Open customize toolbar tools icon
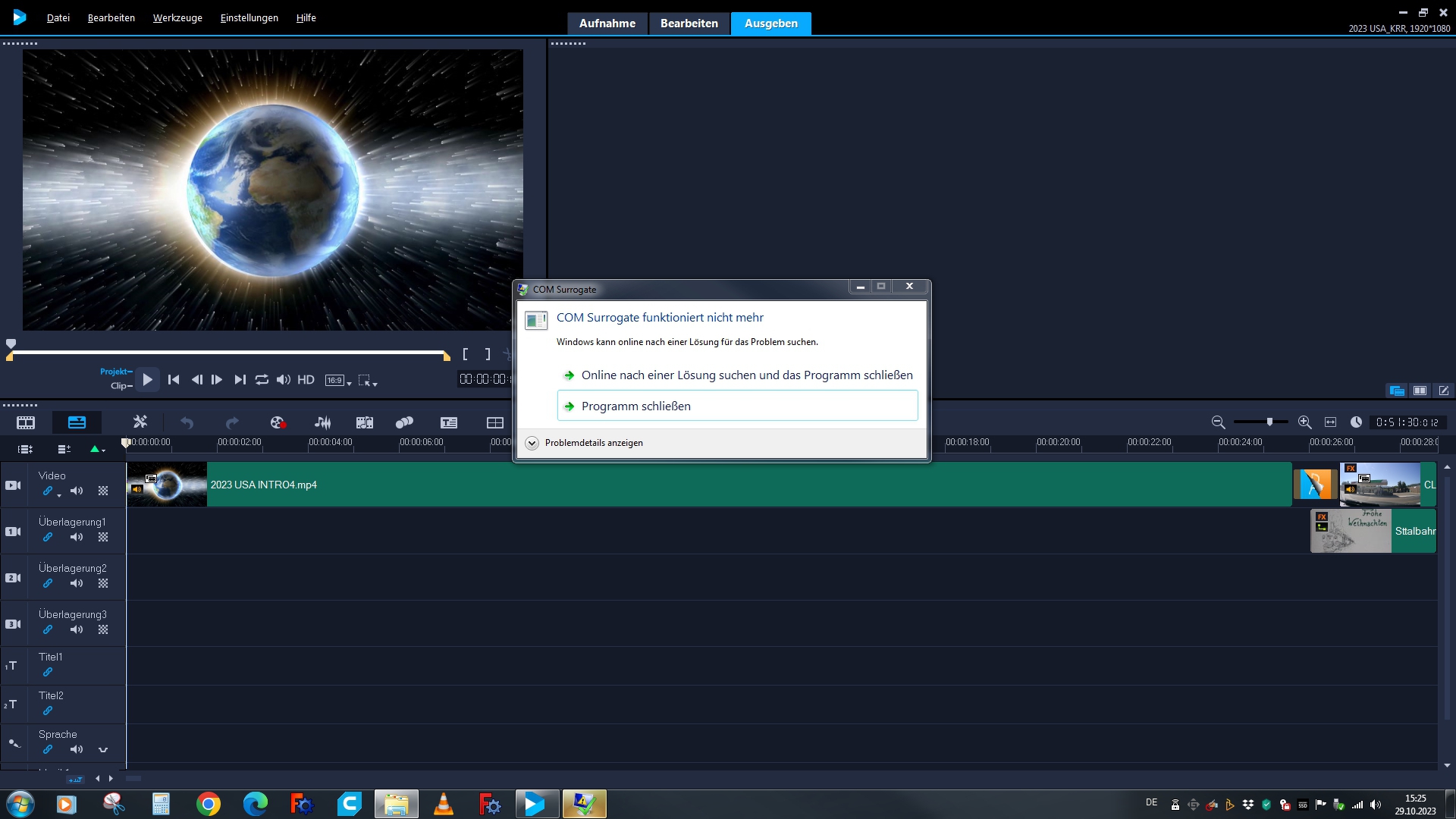Image resolution: width=1456 pixels, height=819 pixels. coord(140,422)
